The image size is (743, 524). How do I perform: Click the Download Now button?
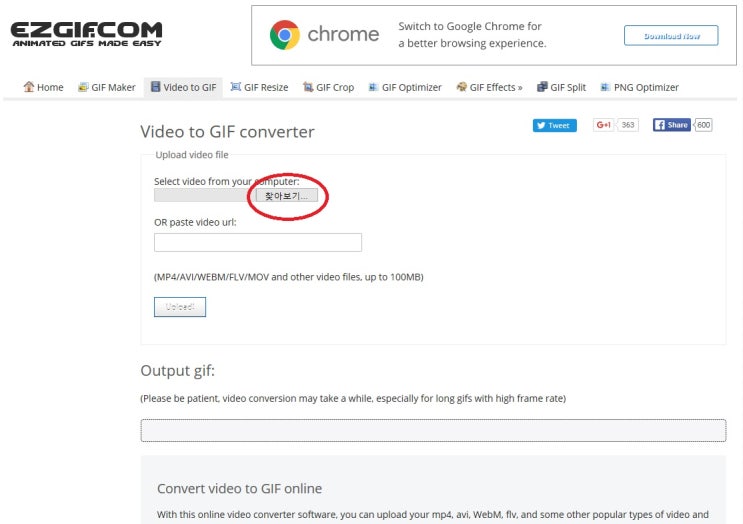coord(671,36)
